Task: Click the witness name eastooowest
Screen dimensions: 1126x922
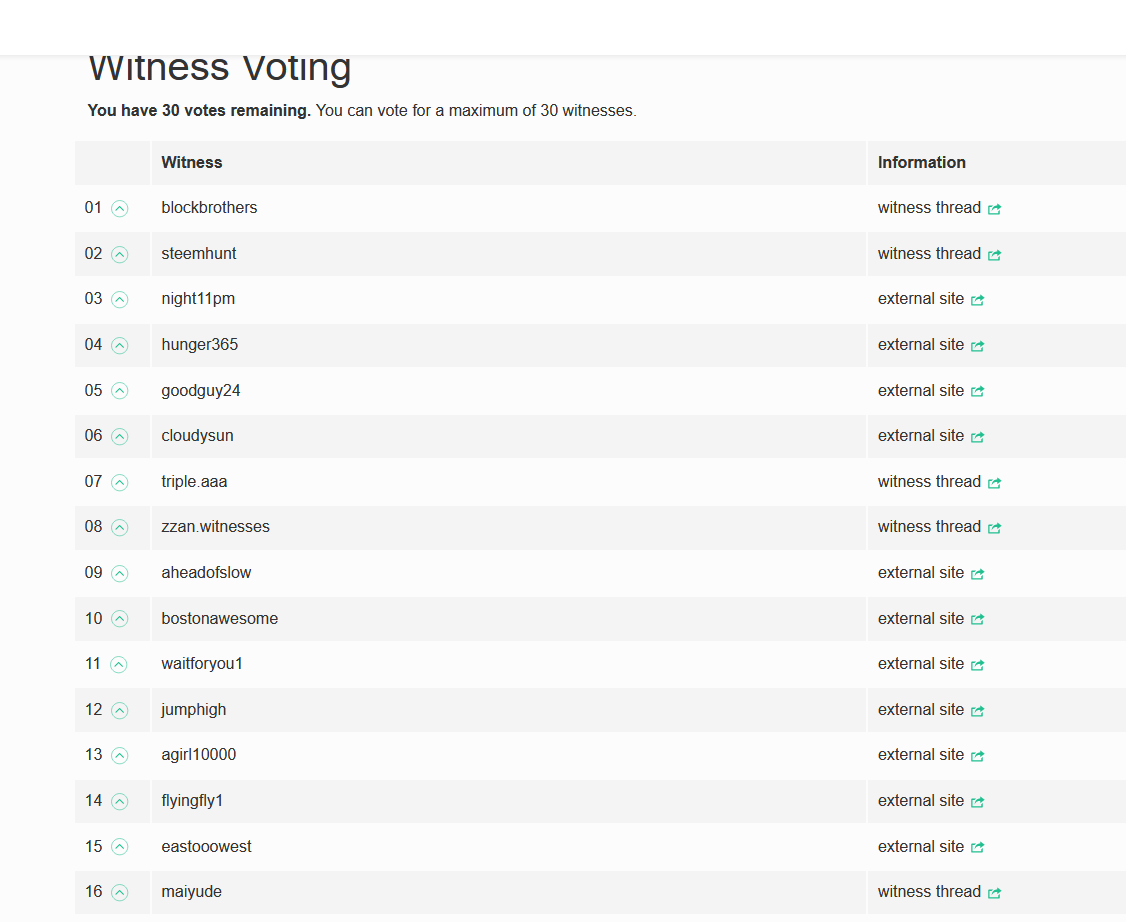Action: click(x=206, y=847)
